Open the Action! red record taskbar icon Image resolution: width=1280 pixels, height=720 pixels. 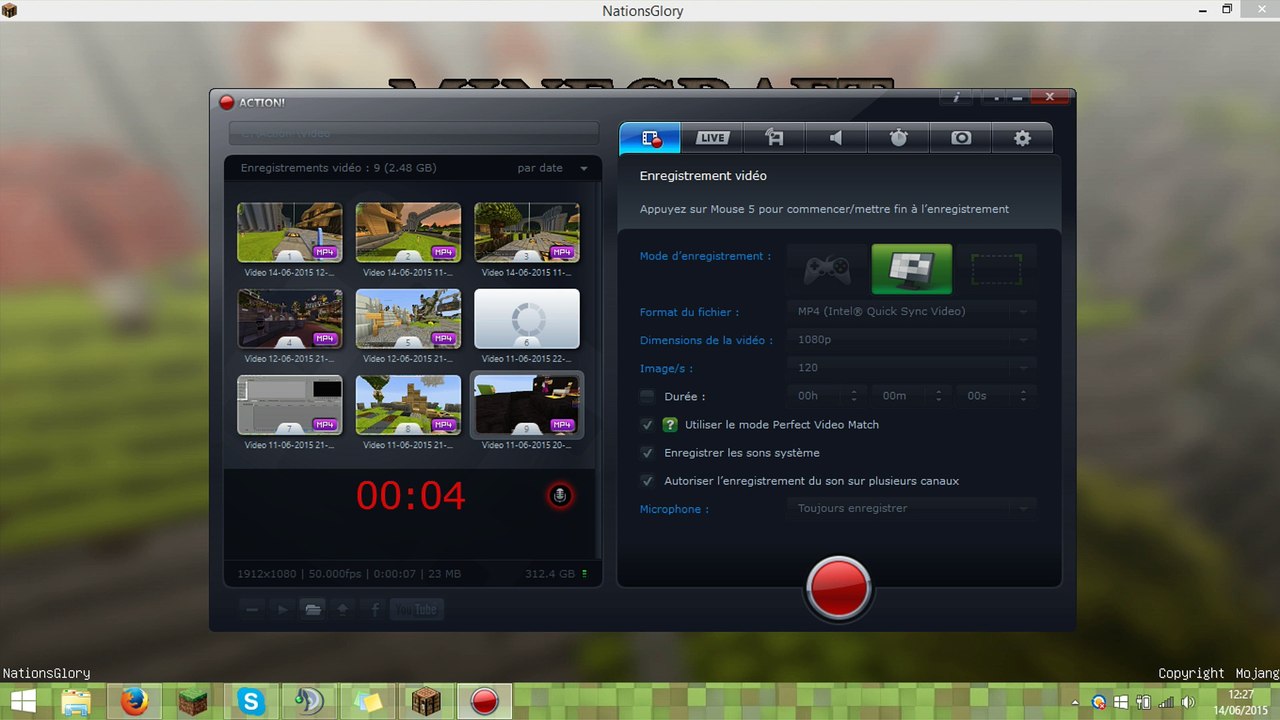(484, 701)
